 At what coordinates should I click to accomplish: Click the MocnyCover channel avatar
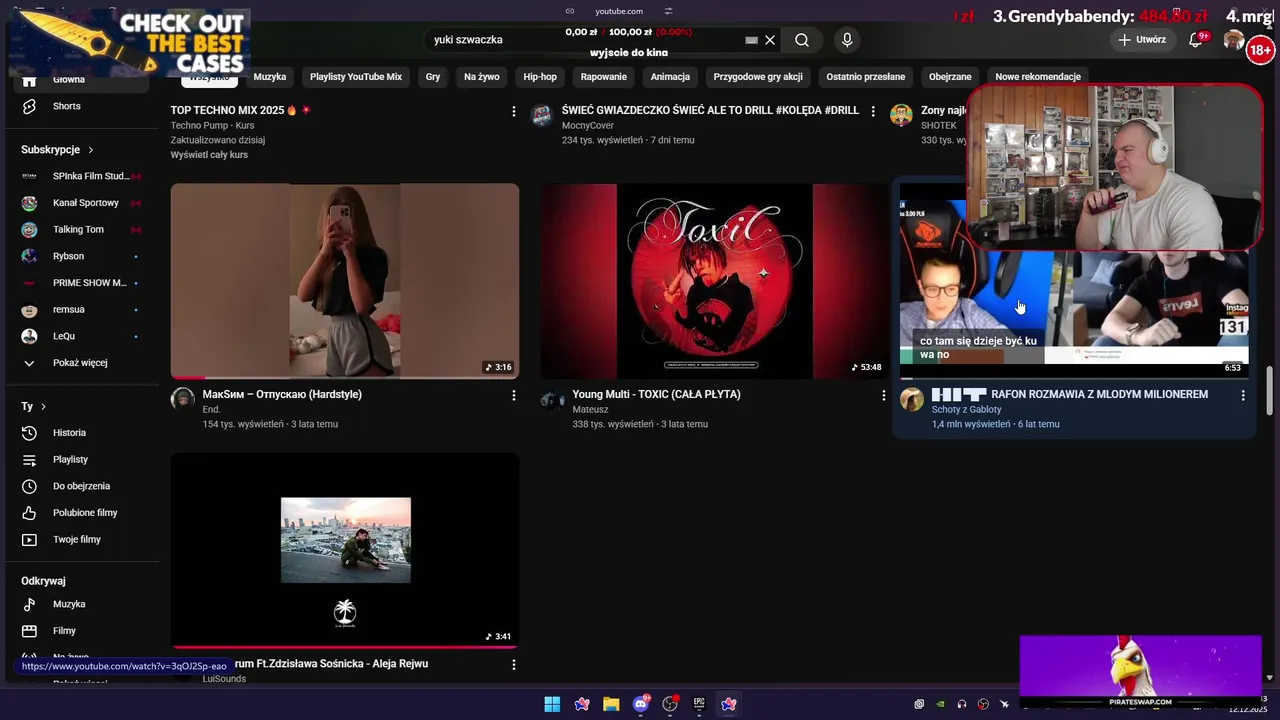pyautogui.click(x=542, y=115)
